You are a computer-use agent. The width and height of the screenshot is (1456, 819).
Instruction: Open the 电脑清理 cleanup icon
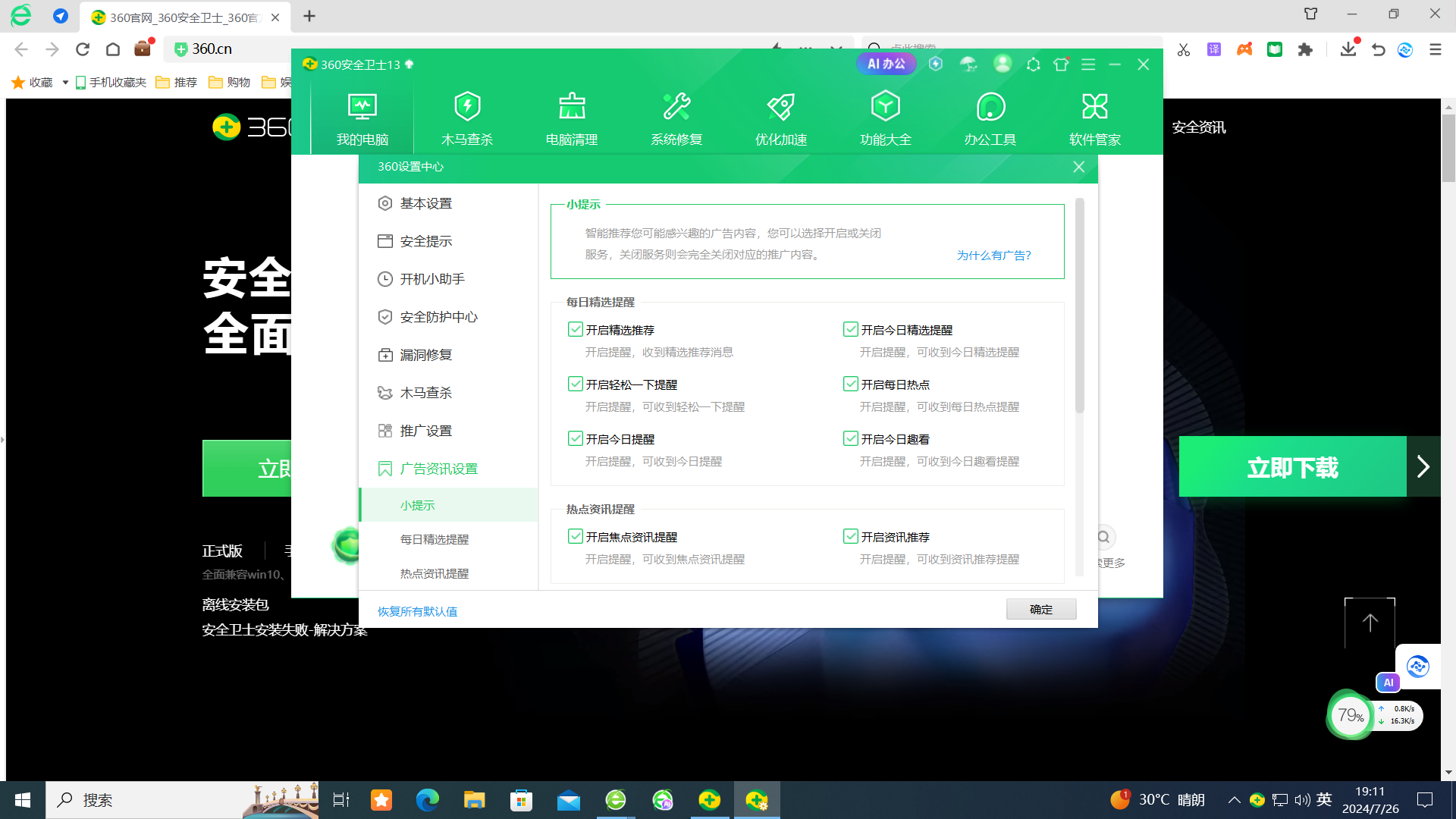coord(572,107)
